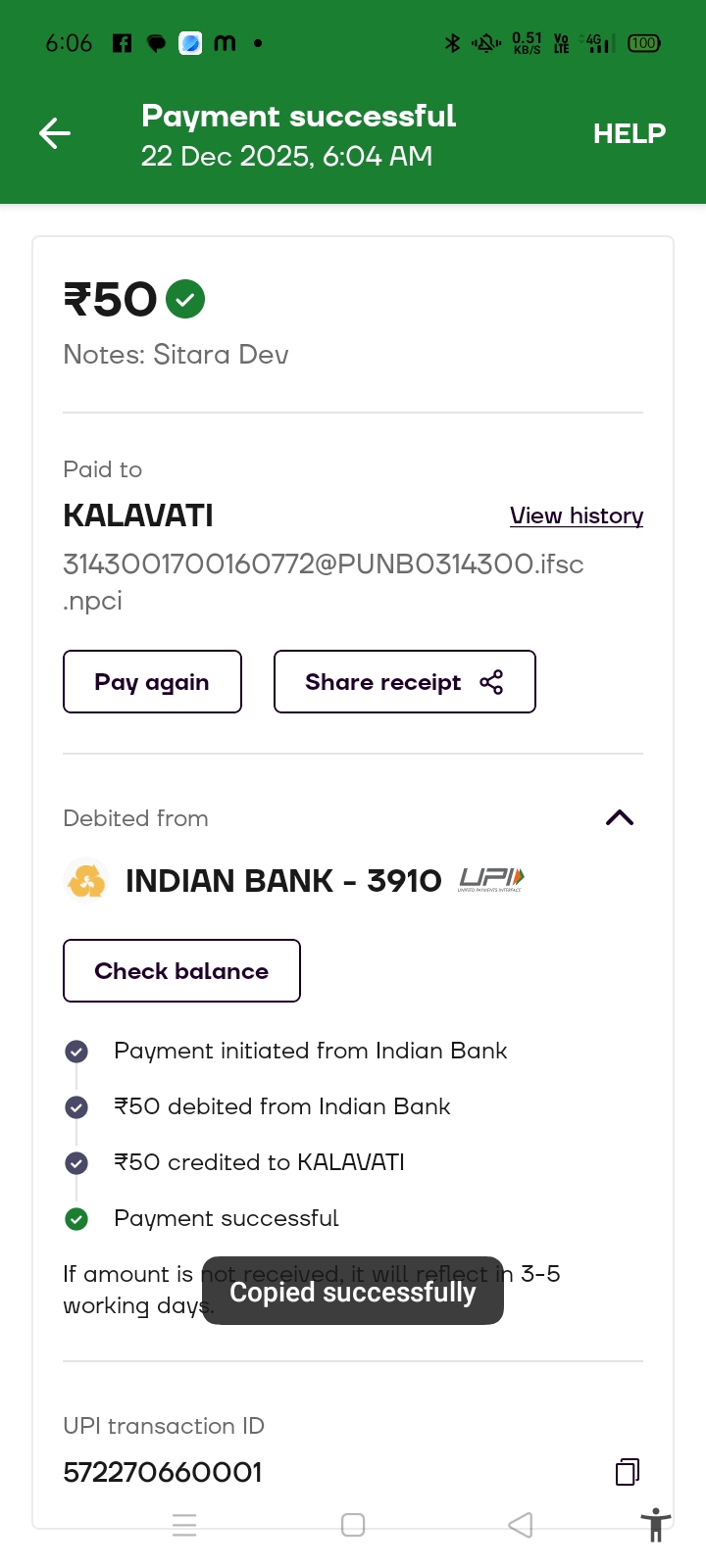
Task: Tap the Indian Bank logo icon
Action: (86, 880)
